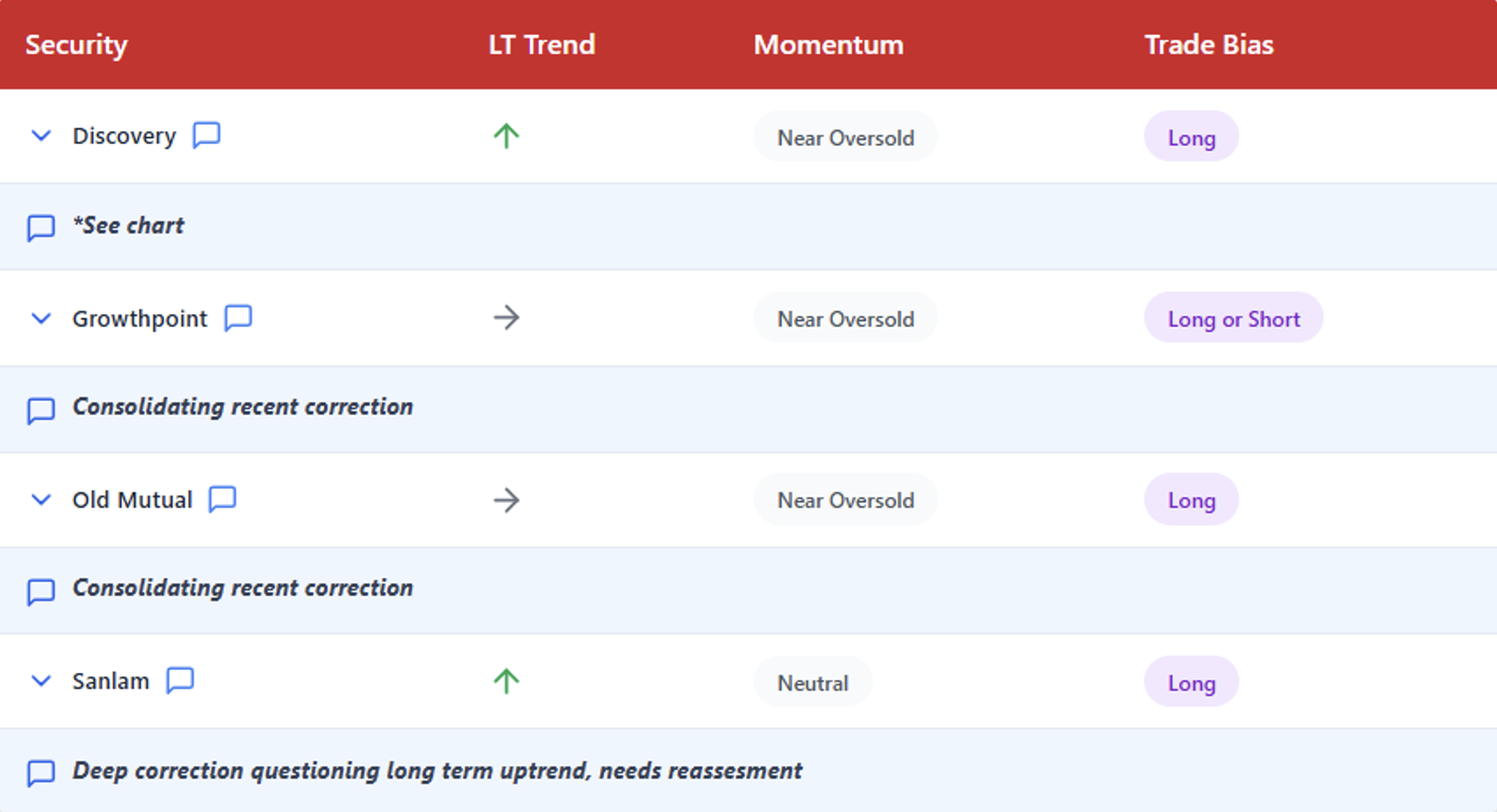
Task: Collapse the Old Mutual row chevron
Action: tap(42, 500)
